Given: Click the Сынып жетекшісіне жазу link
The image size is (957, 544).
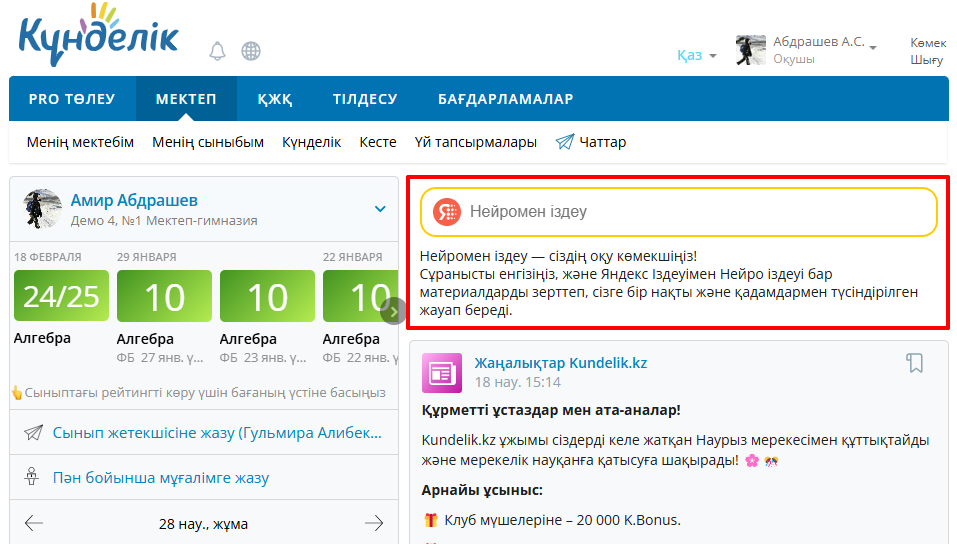Looking at the screenshot, I should click(x=217, y=432).
